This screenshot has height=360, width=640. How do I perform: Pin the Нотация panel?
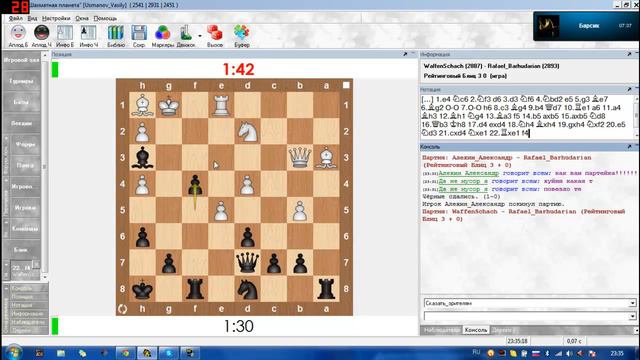[629, 89]
